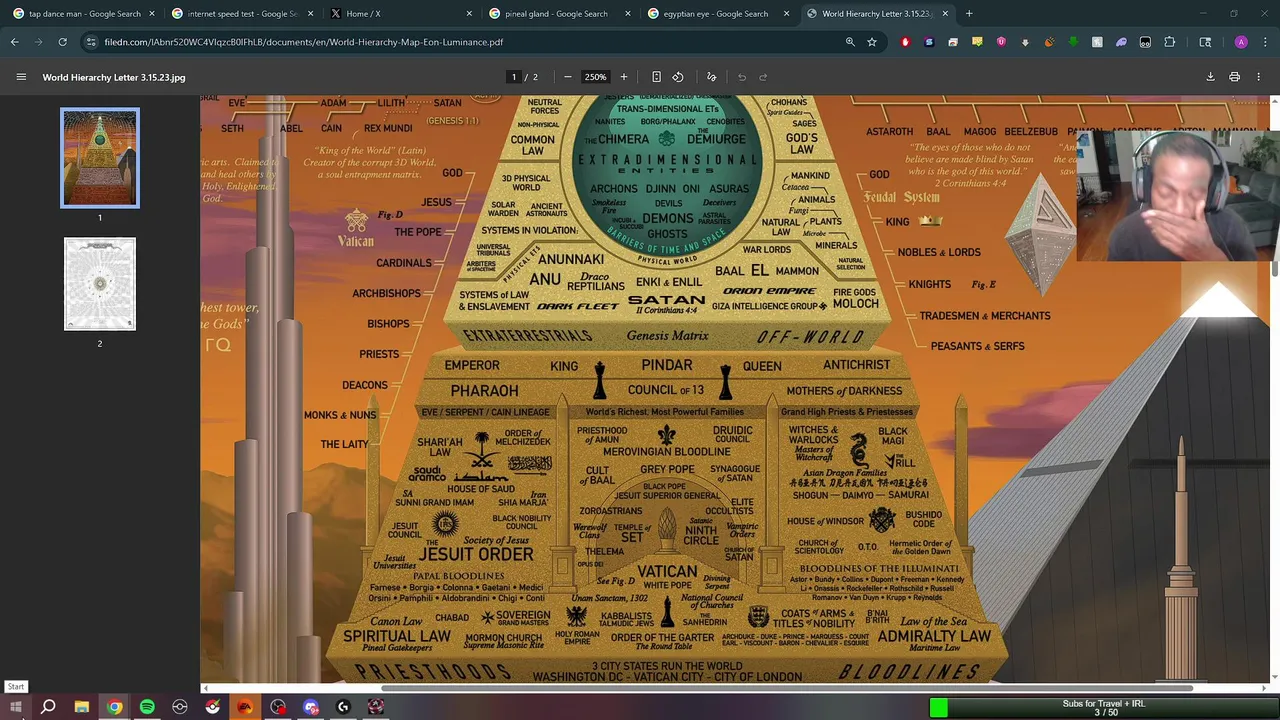This screenshot has height=720, width=1280.
Task: View site information icon in address bar
Action: (x=91, y=42)
